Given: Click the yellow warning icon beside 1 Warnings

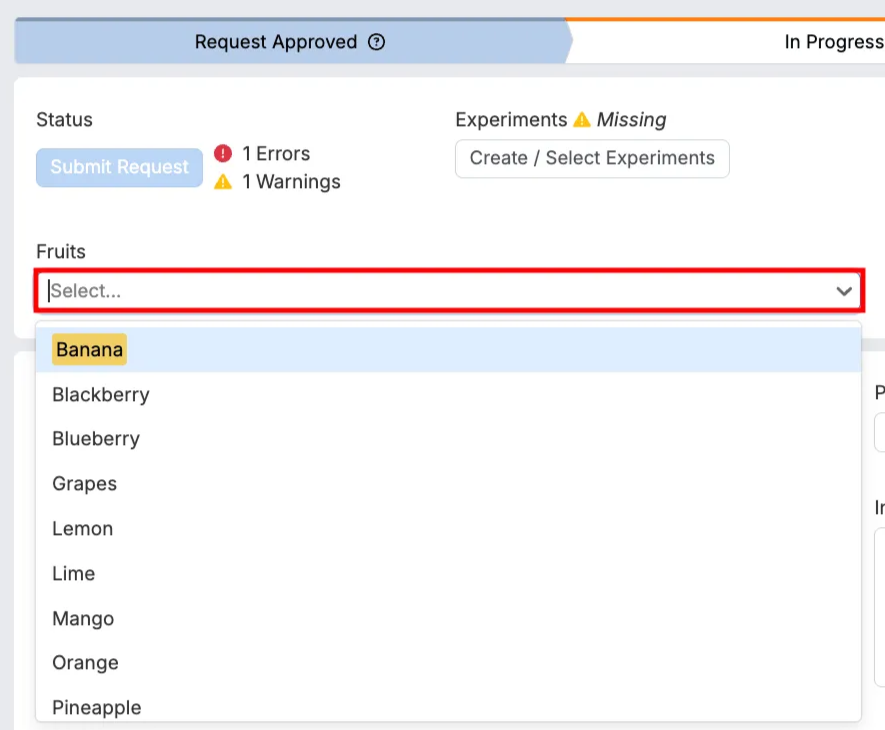Looking at the screenshot, I should point(223,182).
